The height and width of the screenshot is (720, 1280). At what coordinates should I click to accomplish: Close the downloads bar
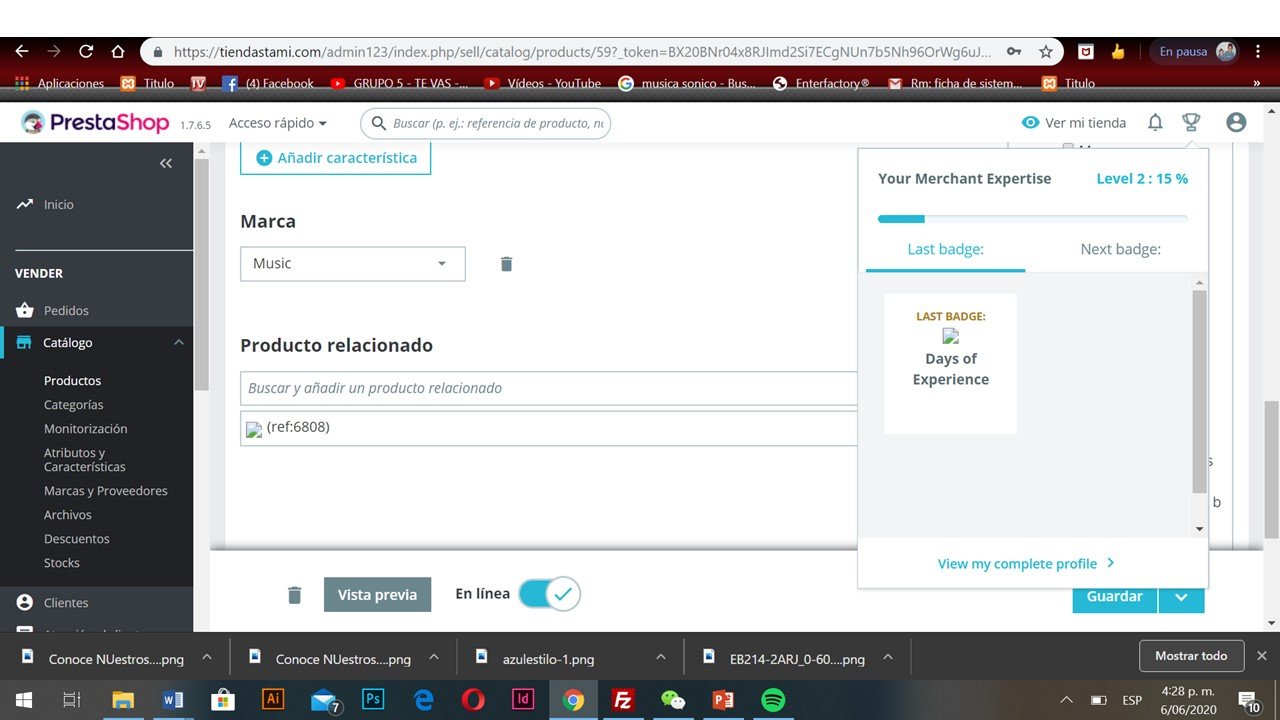pos(1261,656)
